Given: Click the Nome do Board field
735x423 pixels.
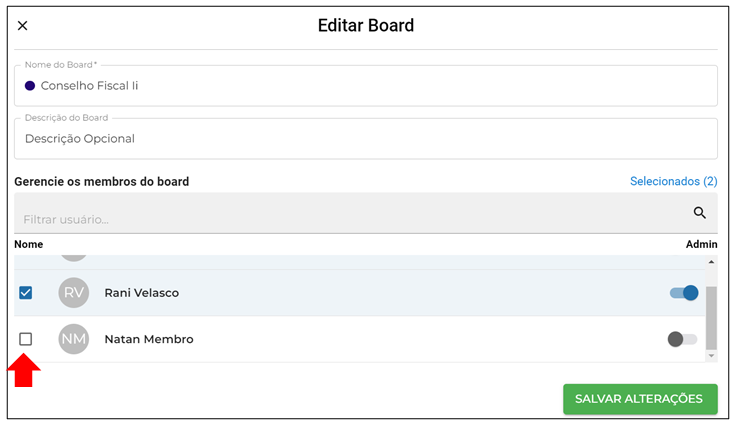Looking at the screenshot, I should point(366,85).
